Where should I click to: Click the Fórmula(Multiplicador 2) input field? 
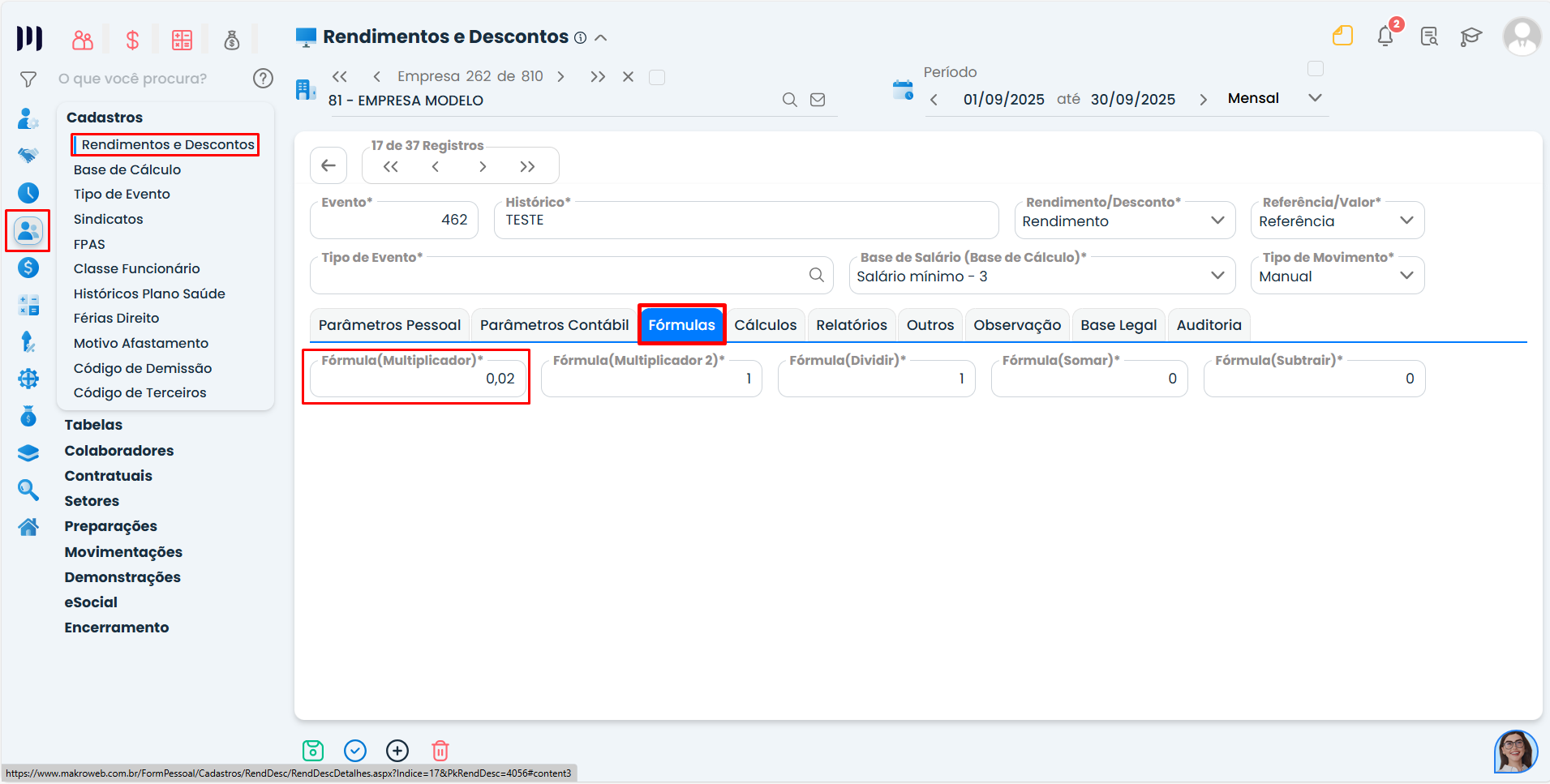tap(651, 379)
